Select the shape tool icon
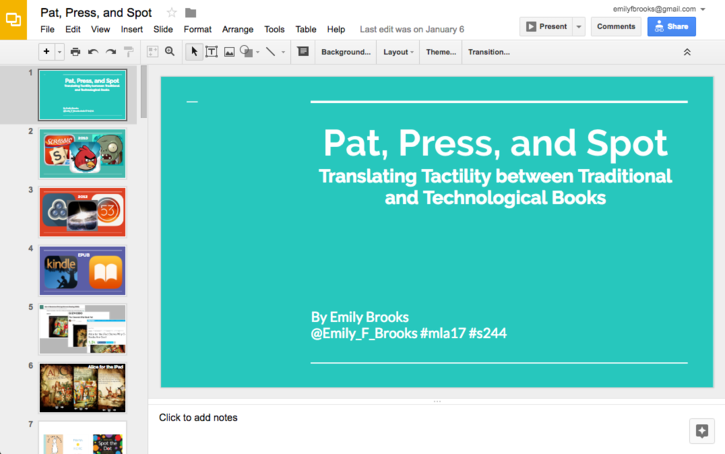This screenshot has height=454, width=725. pyautogui.click(x=246, y=52)
